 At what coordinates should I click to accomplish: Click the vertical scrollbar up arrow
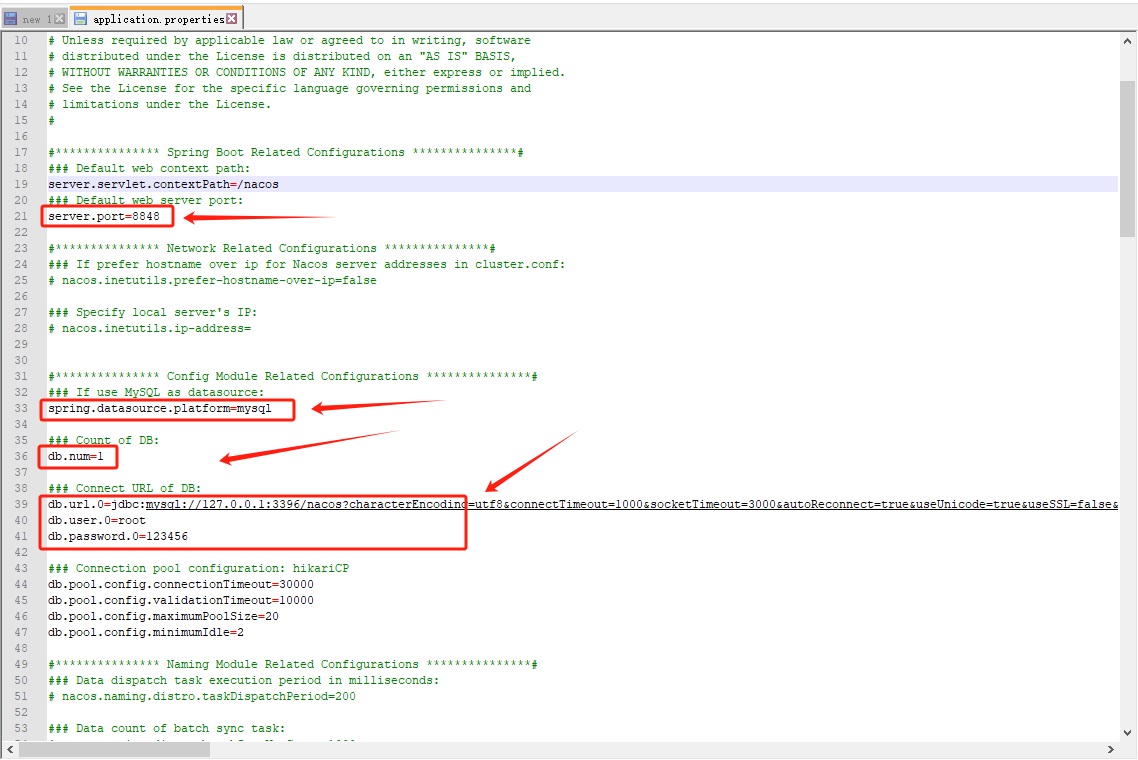(1127, 41)
